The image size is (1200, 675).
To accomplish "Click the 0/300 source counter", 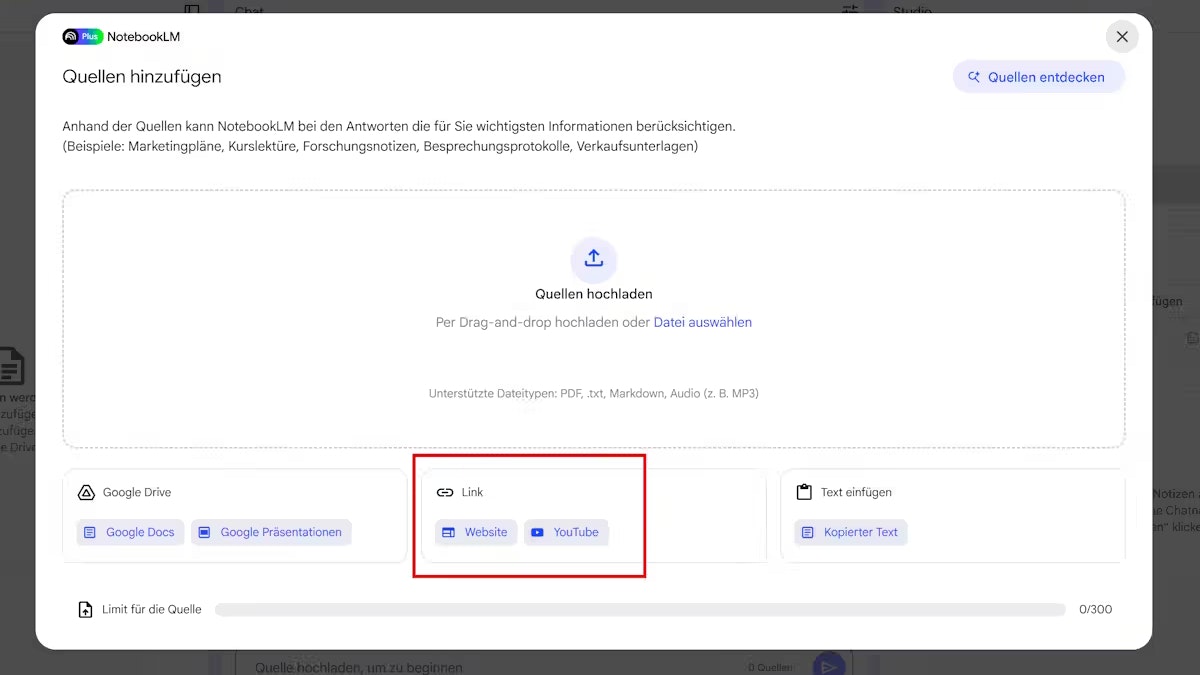I will [x=1095, y=609].
